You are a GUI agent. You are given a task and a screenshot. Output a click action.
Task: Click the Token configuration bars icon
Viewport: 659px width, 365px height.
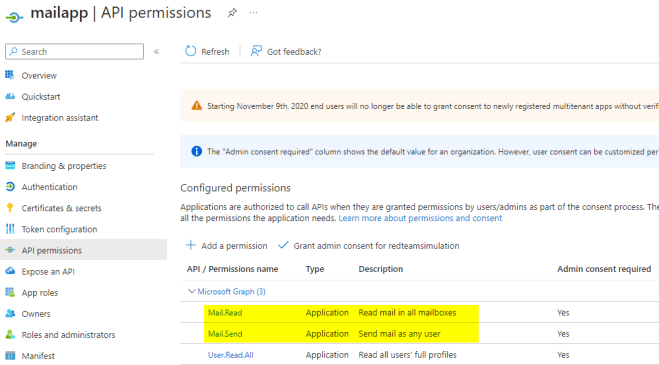pyautogui.click(x=10, y=229)
